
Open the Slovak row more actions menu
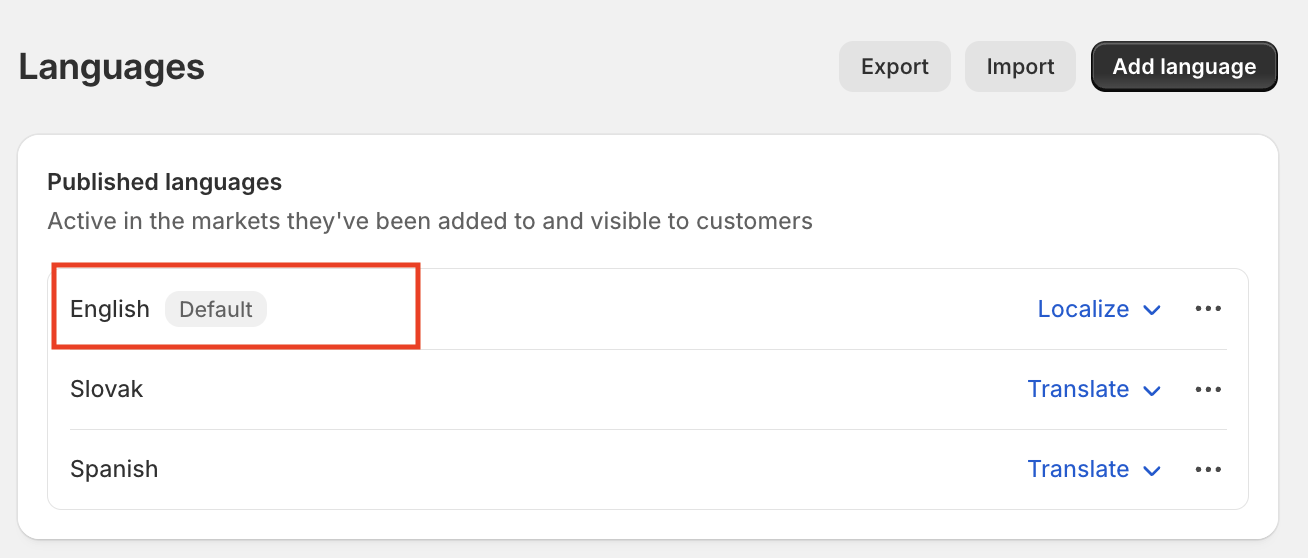point(1208,389)
